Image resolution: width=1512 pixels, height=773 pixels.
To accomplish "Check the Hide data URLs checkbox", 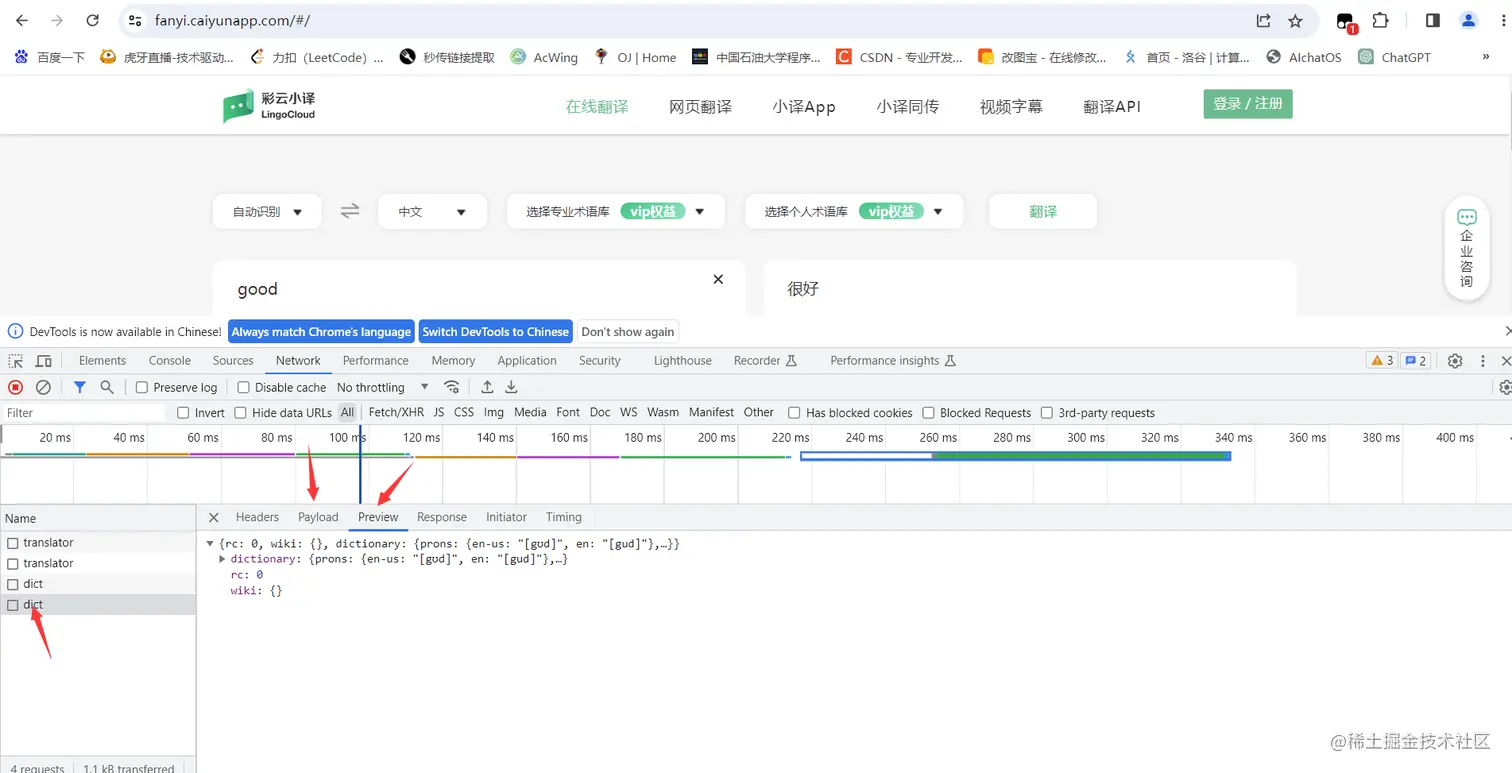I will pyautogui.click(x=240, y=413).
